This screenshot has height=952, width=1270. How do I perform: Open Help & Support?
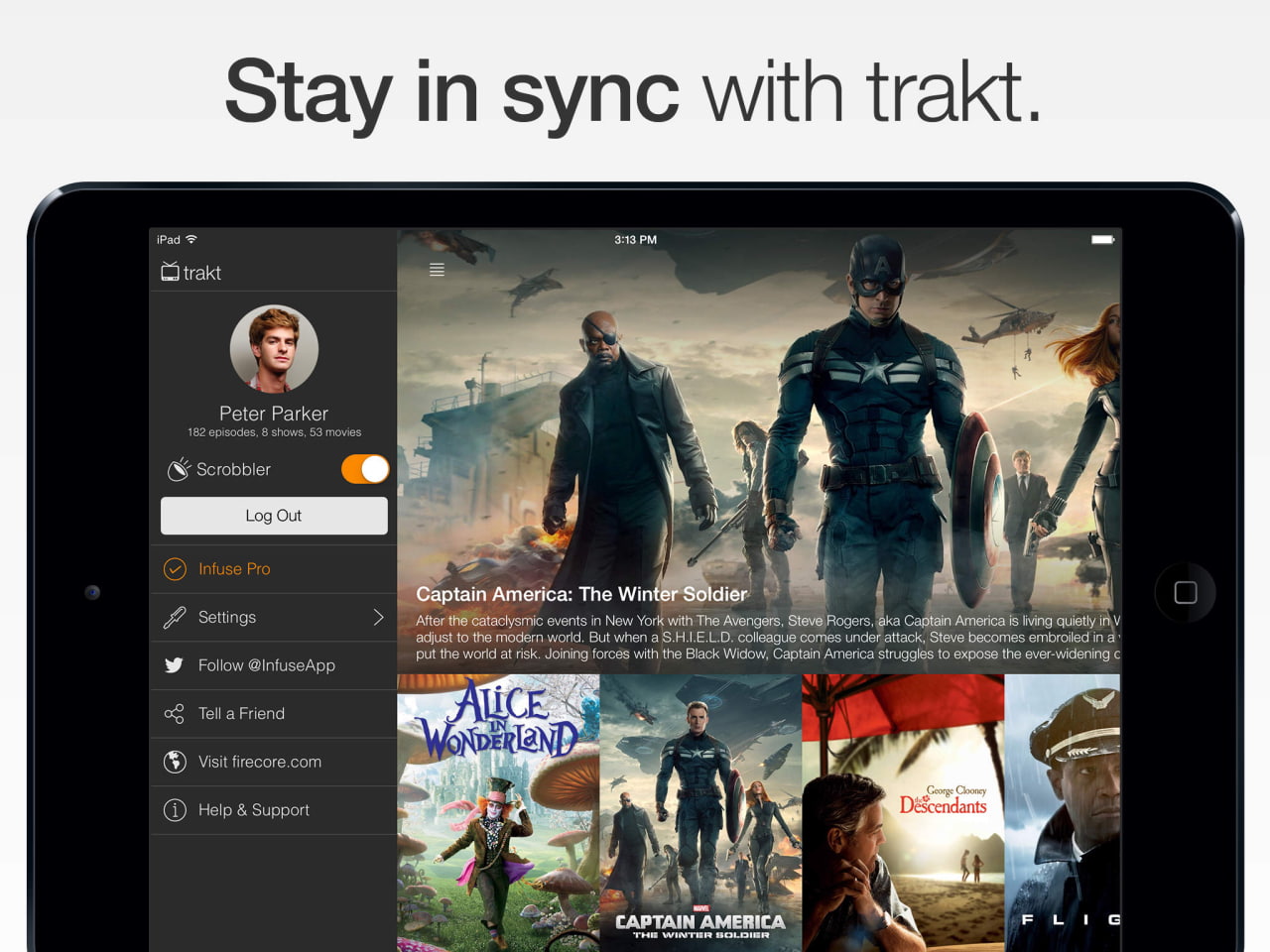coord(253,810)
